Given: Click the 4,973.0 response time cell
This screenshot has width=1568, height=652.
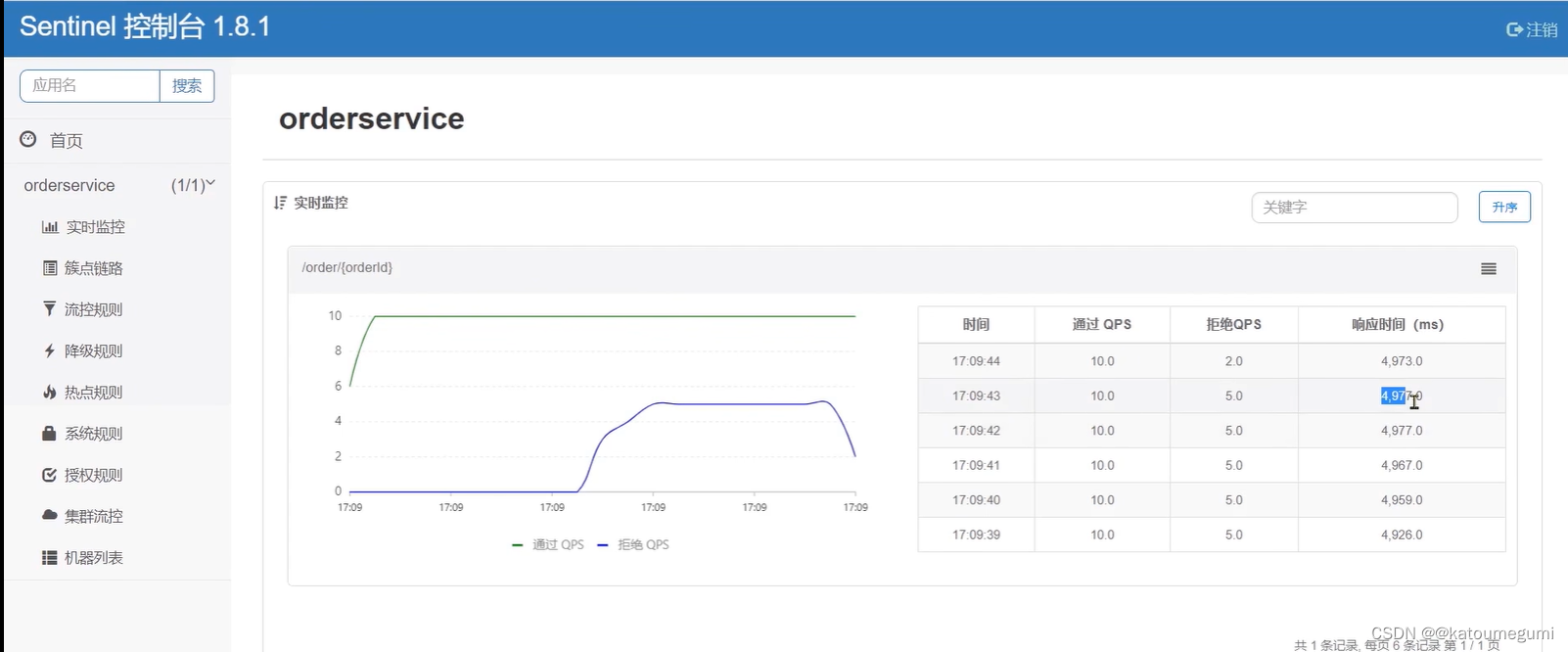Looking at the screenshot, I should 1402,361.
